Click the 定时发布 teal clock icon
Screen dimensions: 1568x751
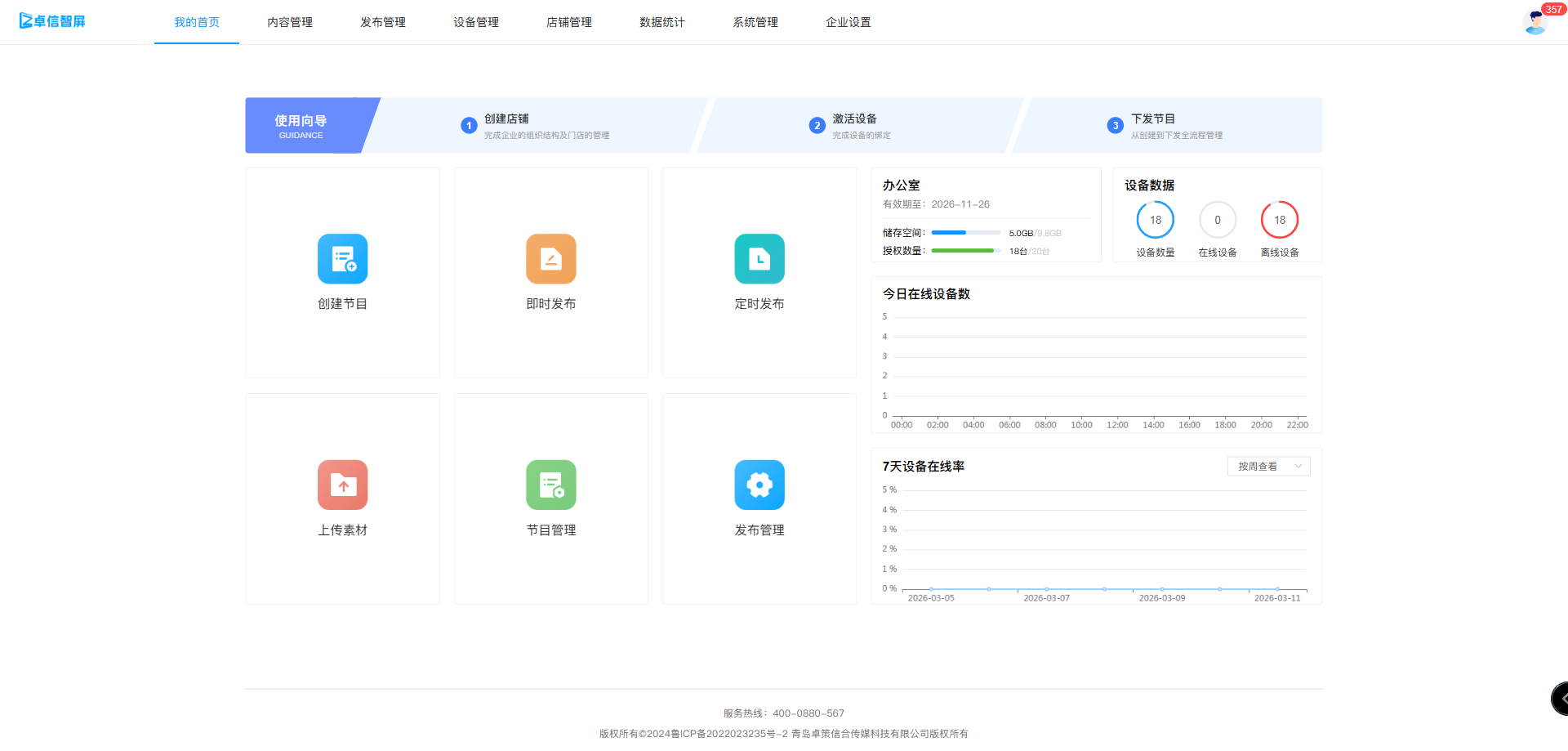click(x=759, y=259)
